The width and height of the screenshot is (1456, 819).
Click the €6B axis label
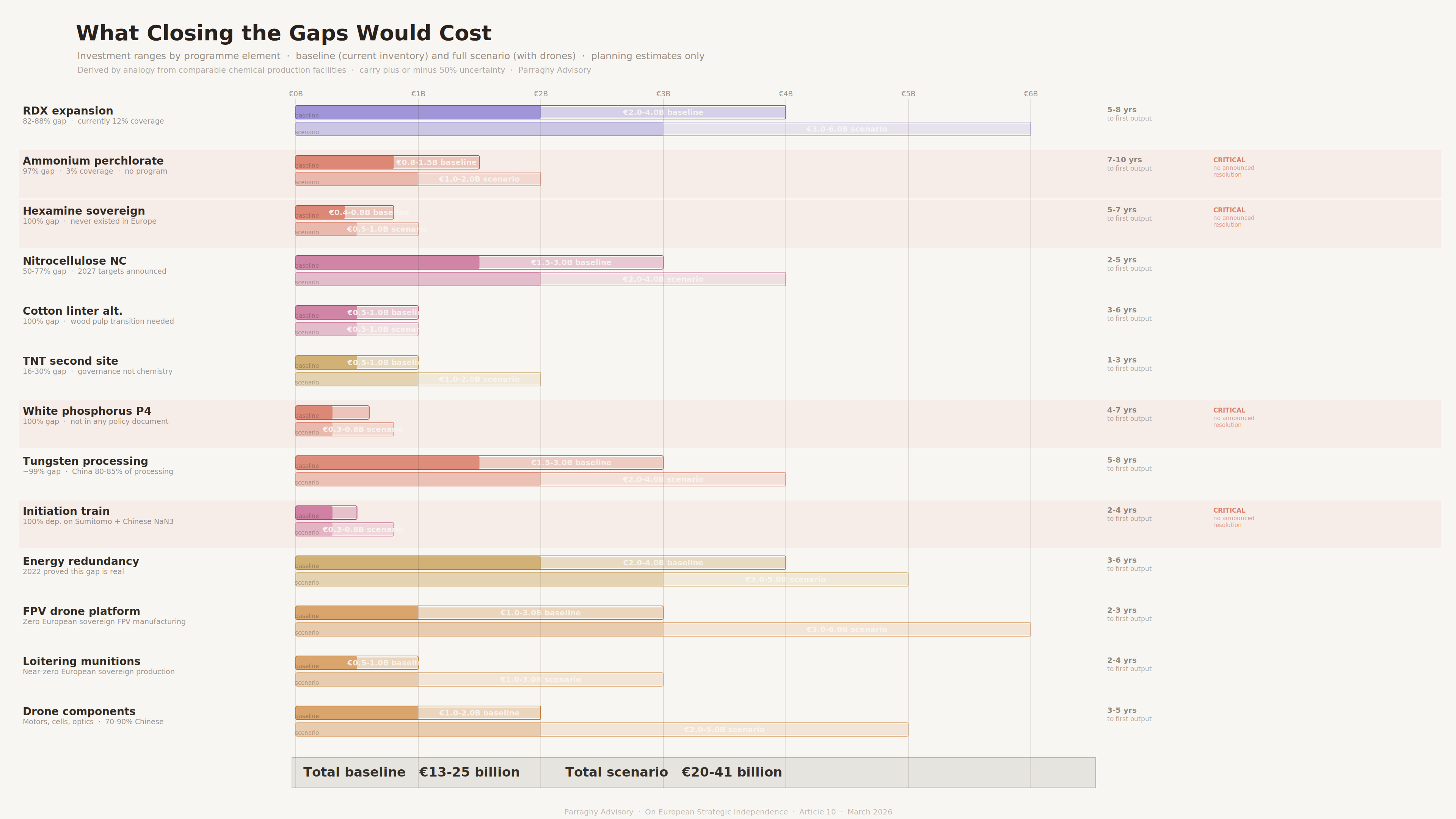click(x=1031, y=94)
